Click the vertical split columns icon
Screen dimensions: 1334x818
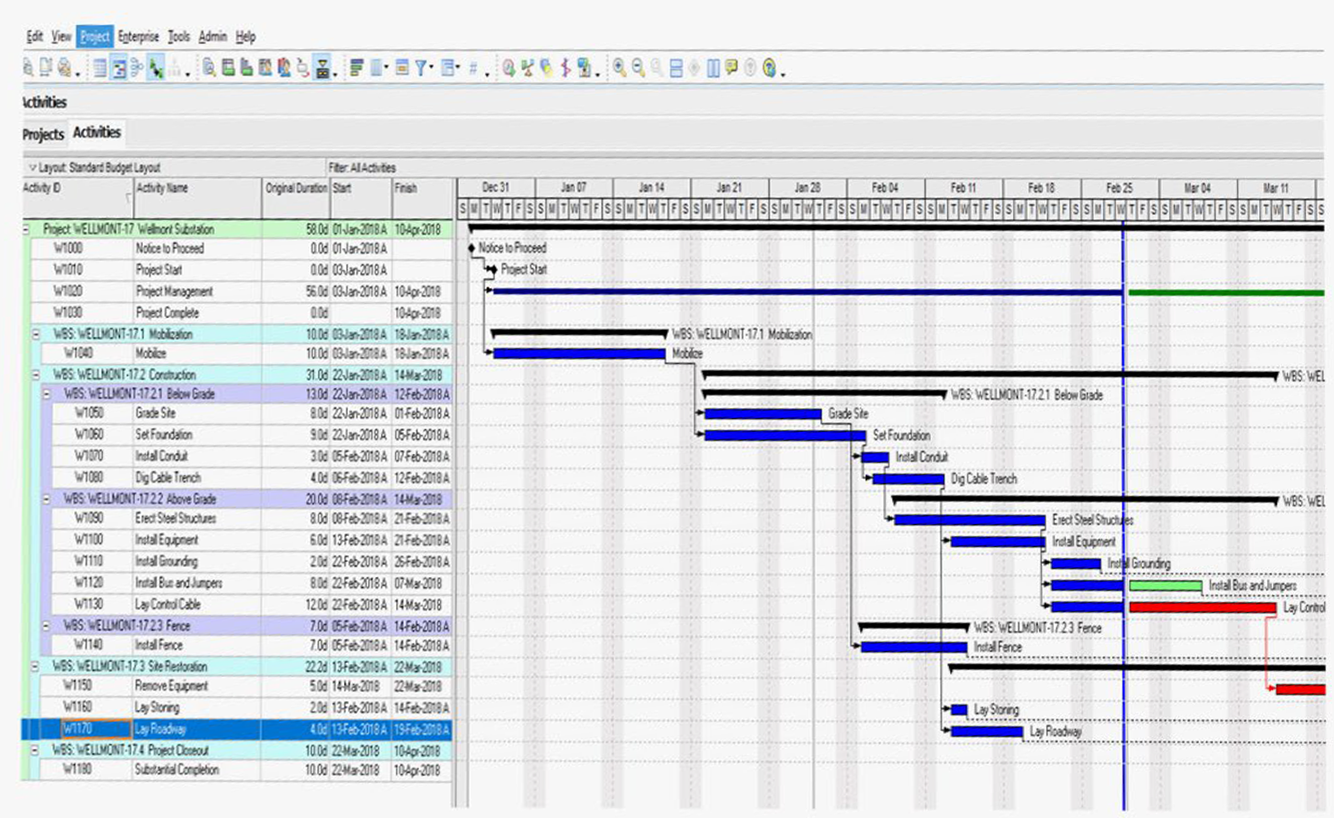pyautogui.click(x=713, y=69)
